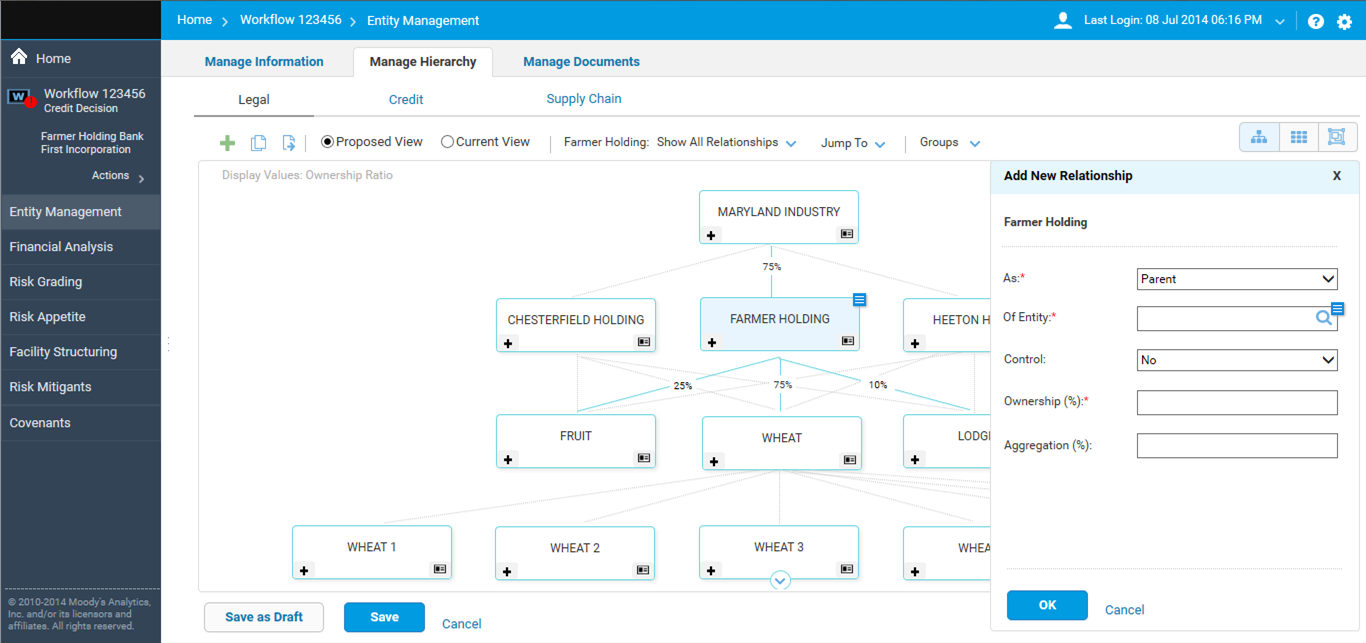The height and width of the screenshot is (643, 1366).
Task: Click search icon in Of Entity field
Action: pyautogui.click(x=1323, y=319)
